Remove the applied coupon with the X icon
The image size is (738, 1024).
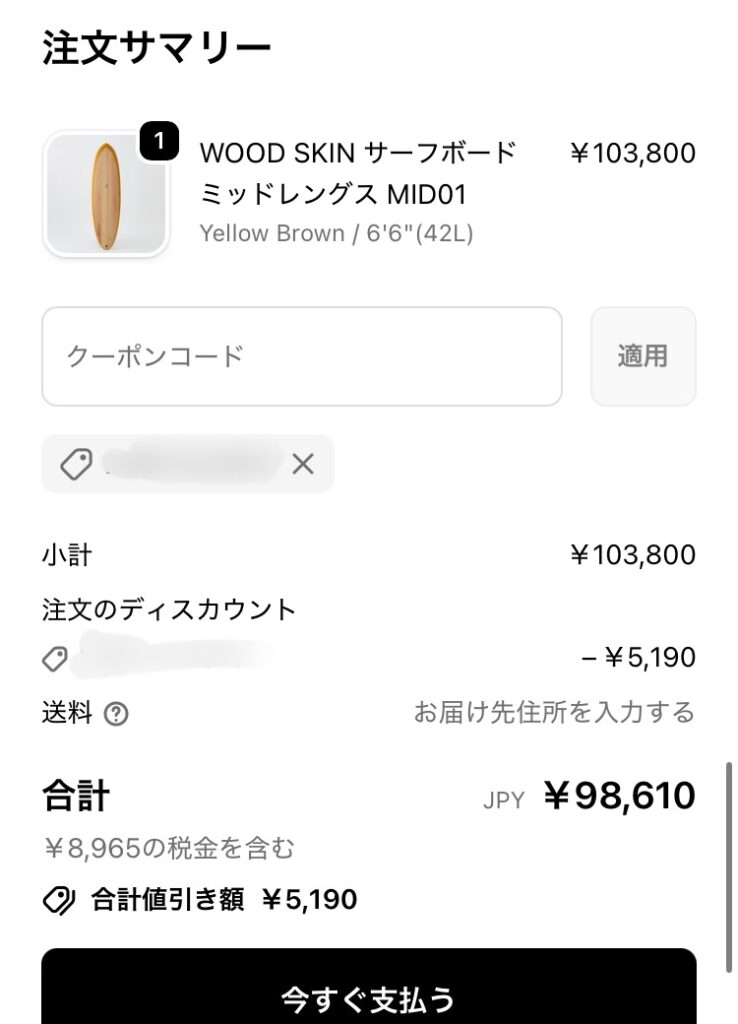pyautogui.click(x=302, y=464)
